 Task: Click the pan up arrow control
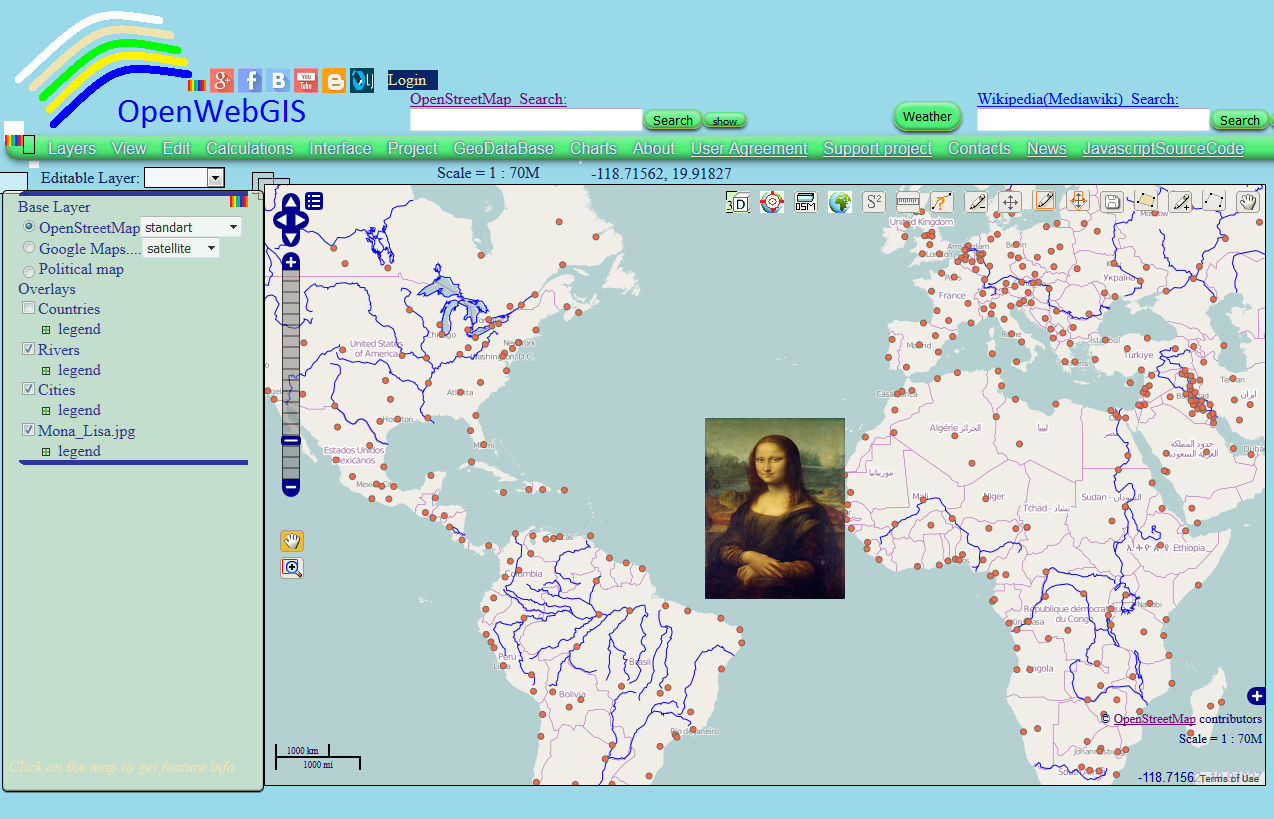[291, 201]
